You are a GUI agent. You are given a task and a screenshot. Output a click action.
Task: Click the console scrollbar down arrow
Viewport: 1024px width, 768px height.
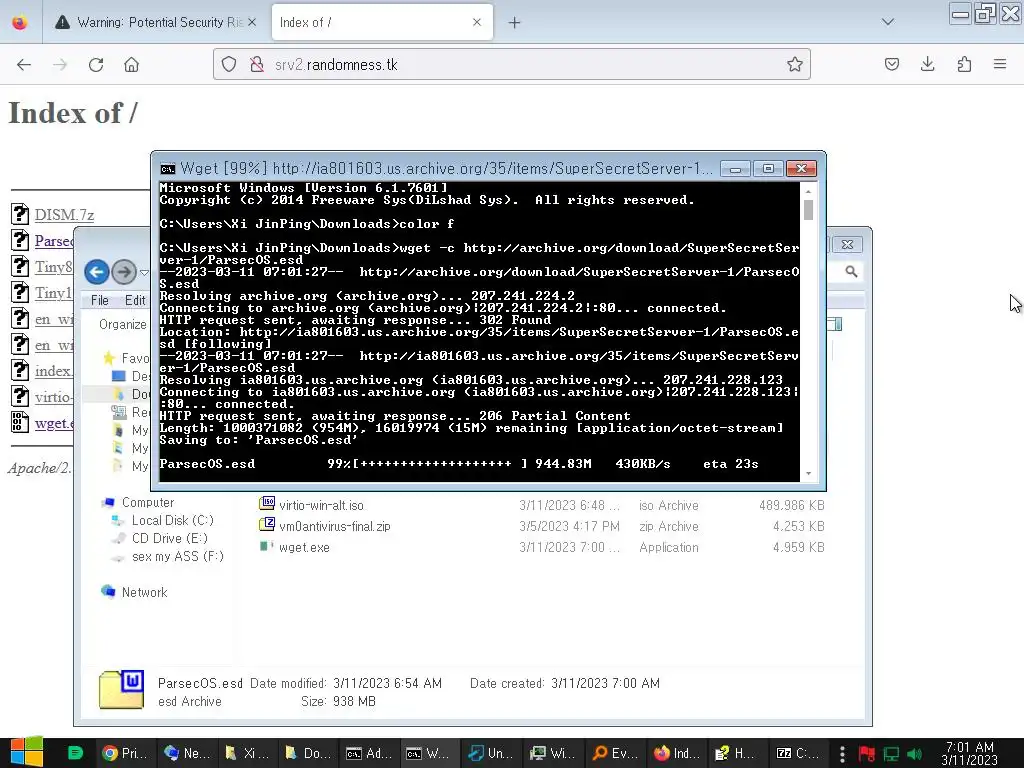(808, 473)
